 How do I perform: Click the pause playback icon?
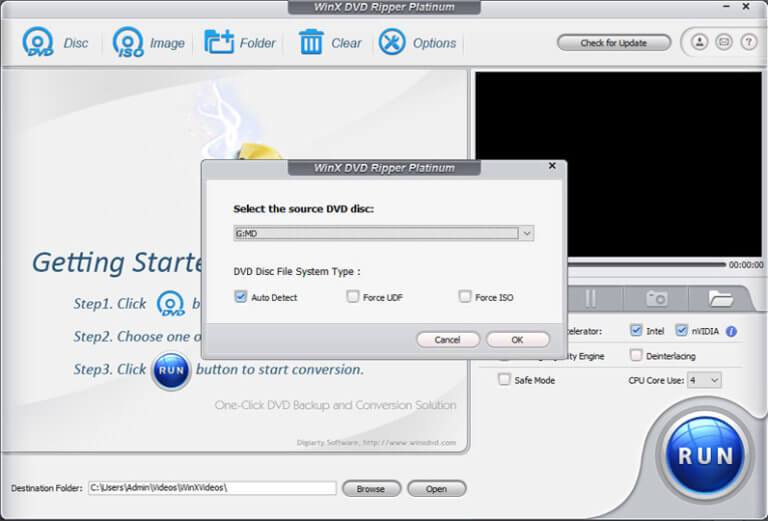tap(591, 298)
